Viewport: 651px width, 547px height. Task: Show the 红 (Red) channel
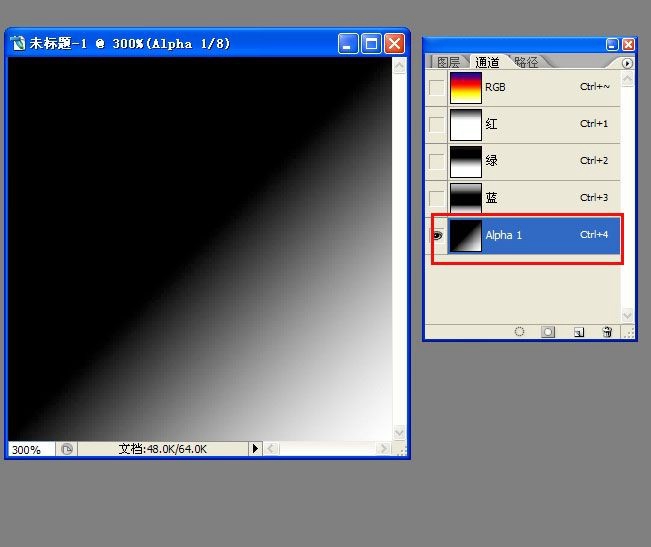coord(436,124)
